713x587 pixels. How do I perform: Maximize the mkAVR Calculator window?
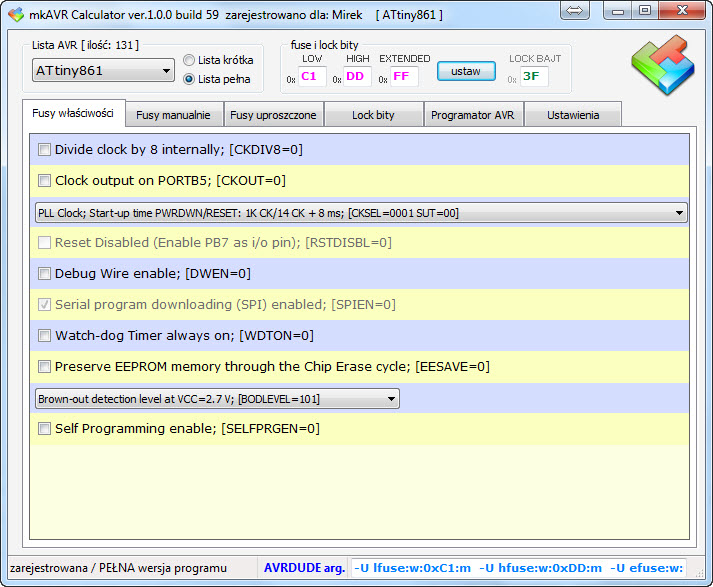pos(645,10)
